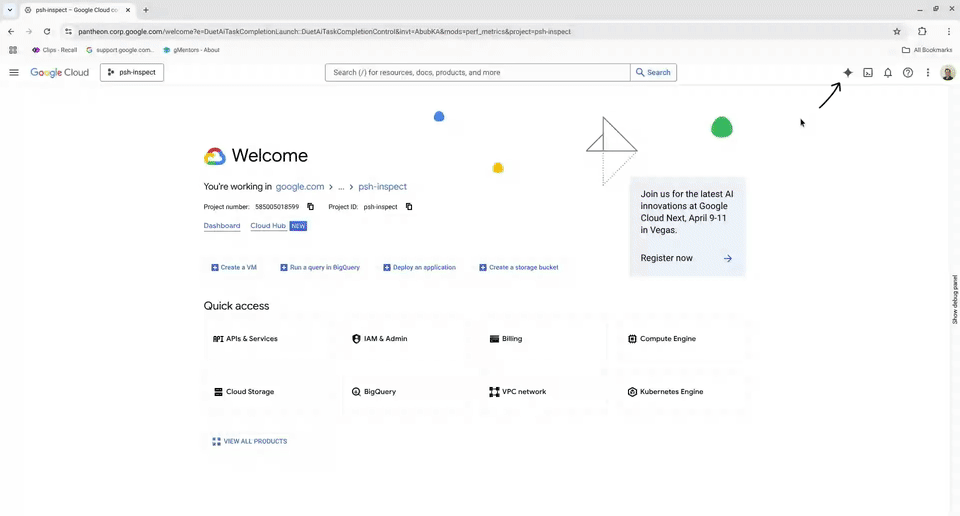Bookmark this page with the star icon
960x516 pixels.
(897, 31)
